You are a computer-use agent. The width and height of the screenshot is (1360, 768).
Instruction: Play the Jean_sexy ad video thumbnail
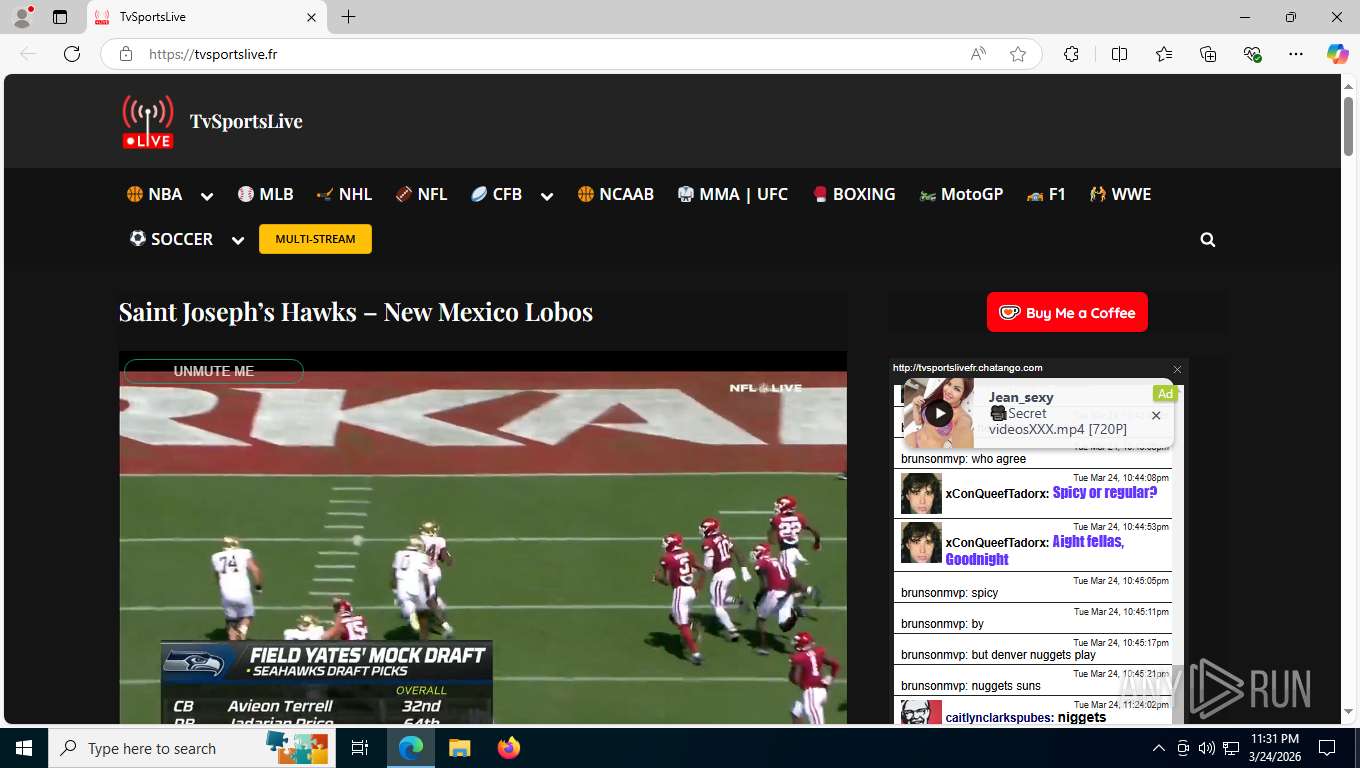coord(939,413)
